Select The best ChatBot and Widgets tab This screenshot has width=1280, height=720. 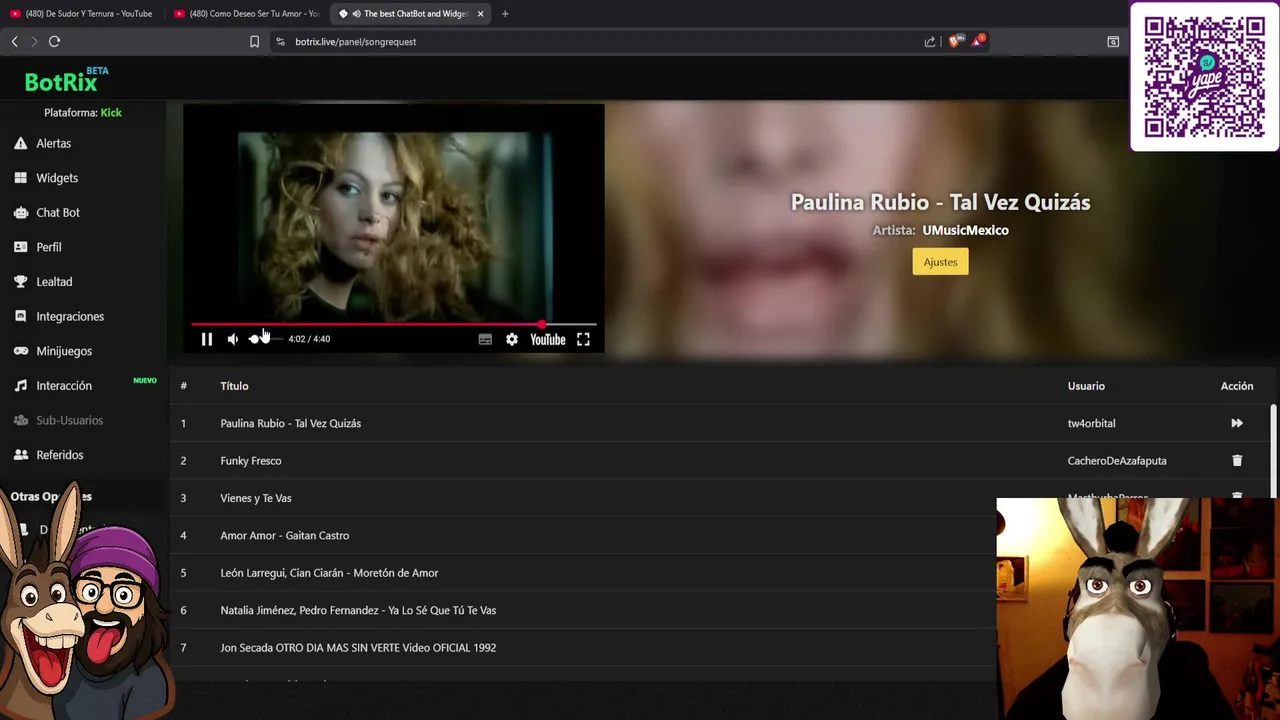click(412, 14)
